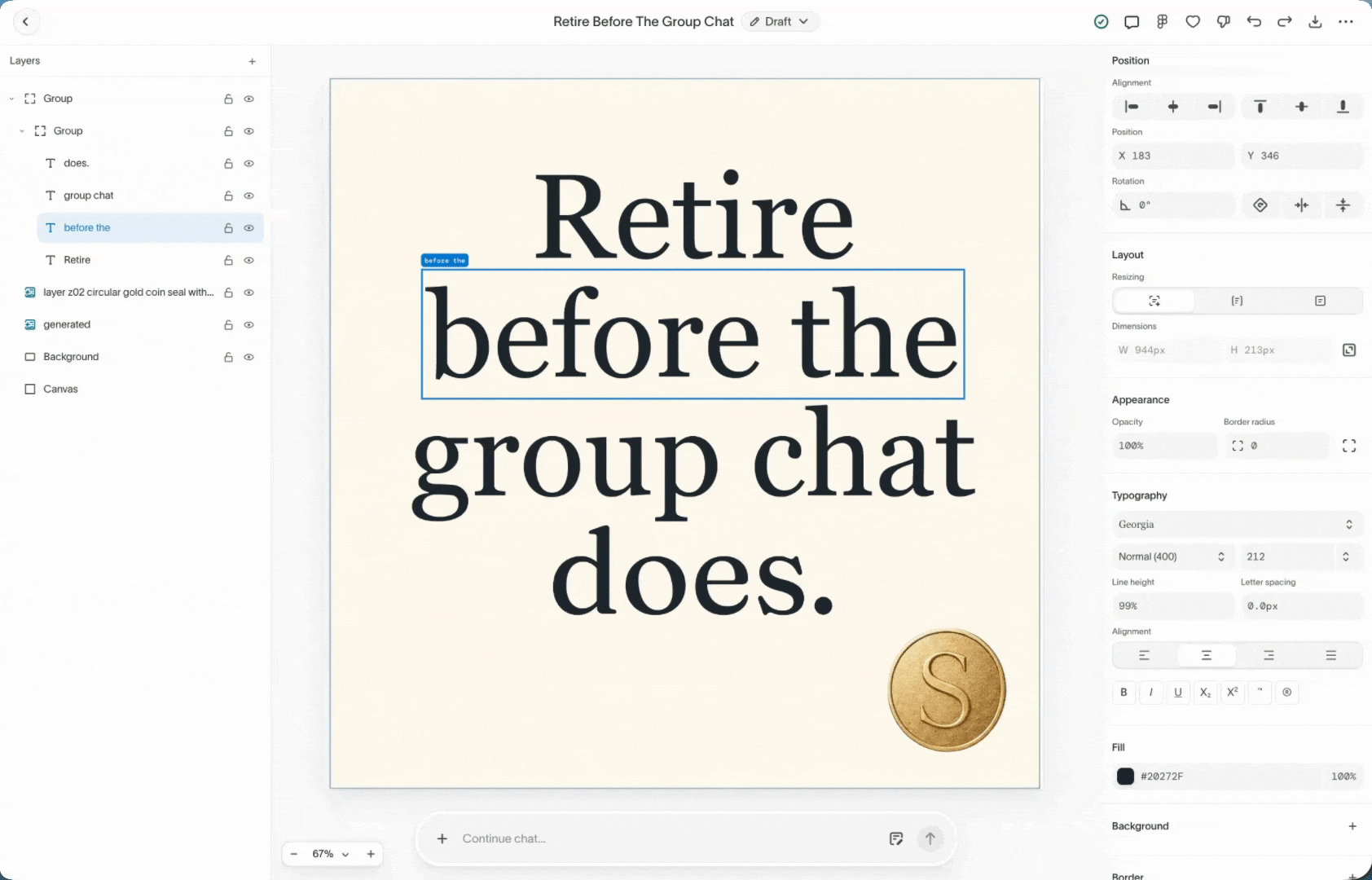The width and height of the screenshot is (1372, 880).
Task: Open the comments speech-bubble icon in header
Action: [1132, 22]
